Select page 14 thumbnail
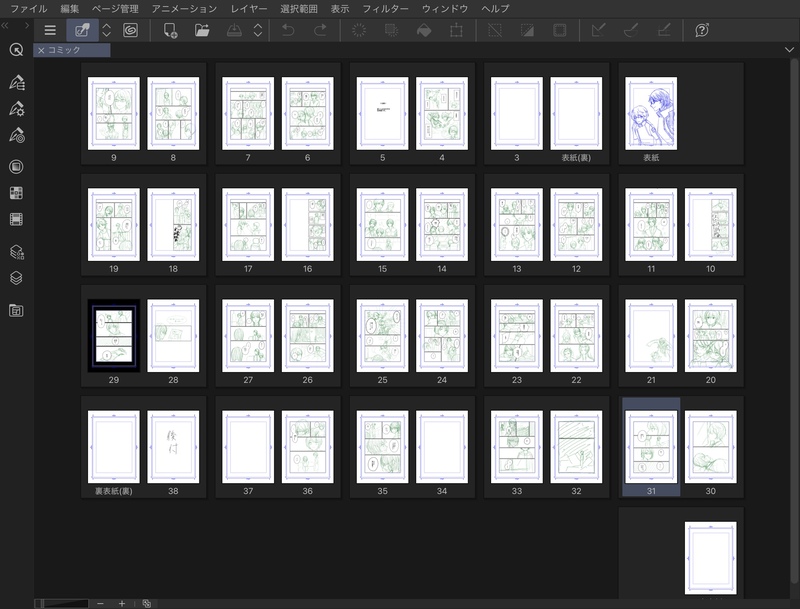This screenshot has height=609, width=800. pyautogui.click(x=442, y=224)
